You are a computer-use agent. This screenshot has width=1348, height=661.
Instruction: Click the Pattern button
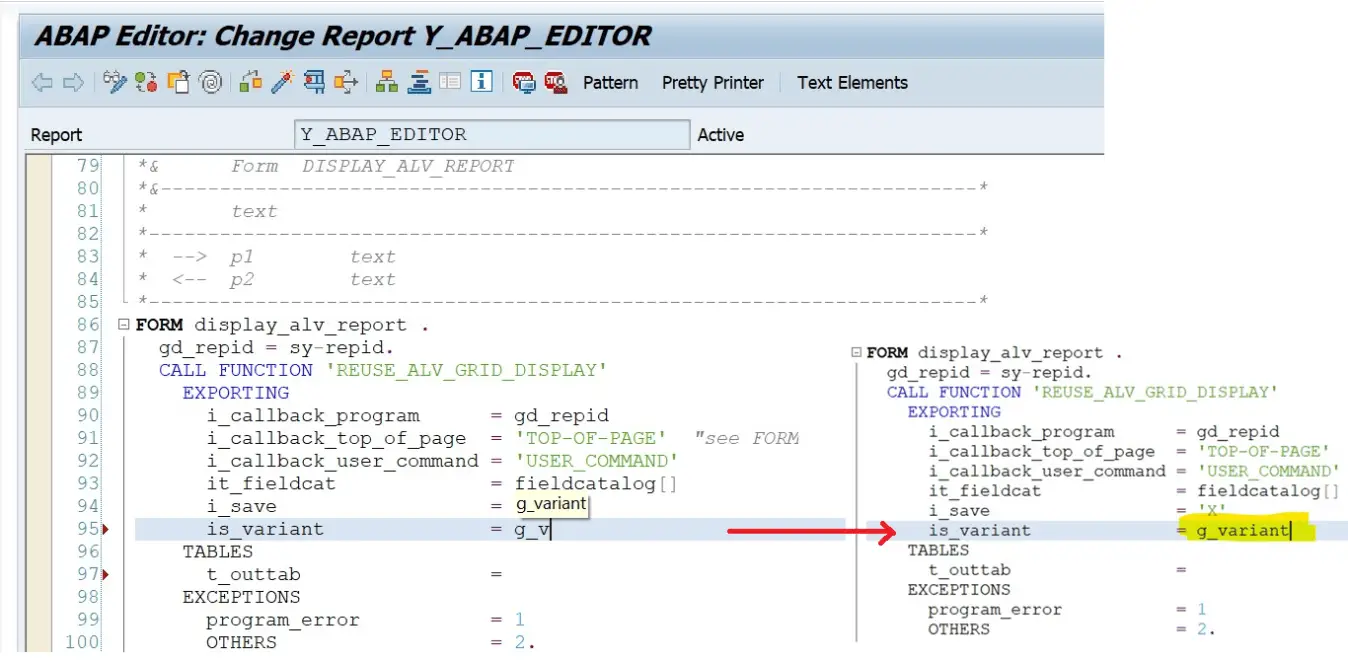coord(610,83)
